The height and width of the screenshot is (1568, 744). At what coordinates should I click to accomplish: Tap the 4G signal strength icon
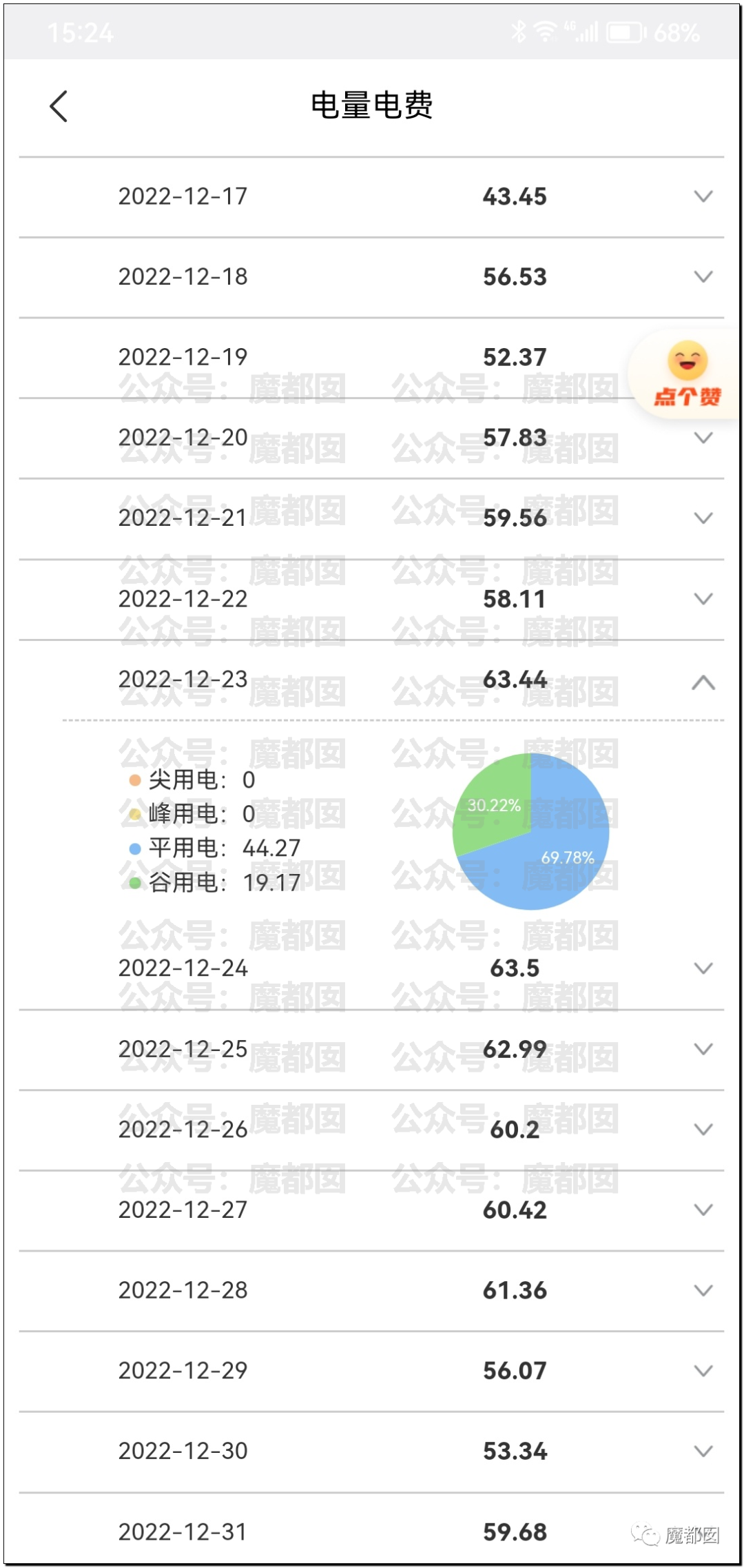[582, 31]
